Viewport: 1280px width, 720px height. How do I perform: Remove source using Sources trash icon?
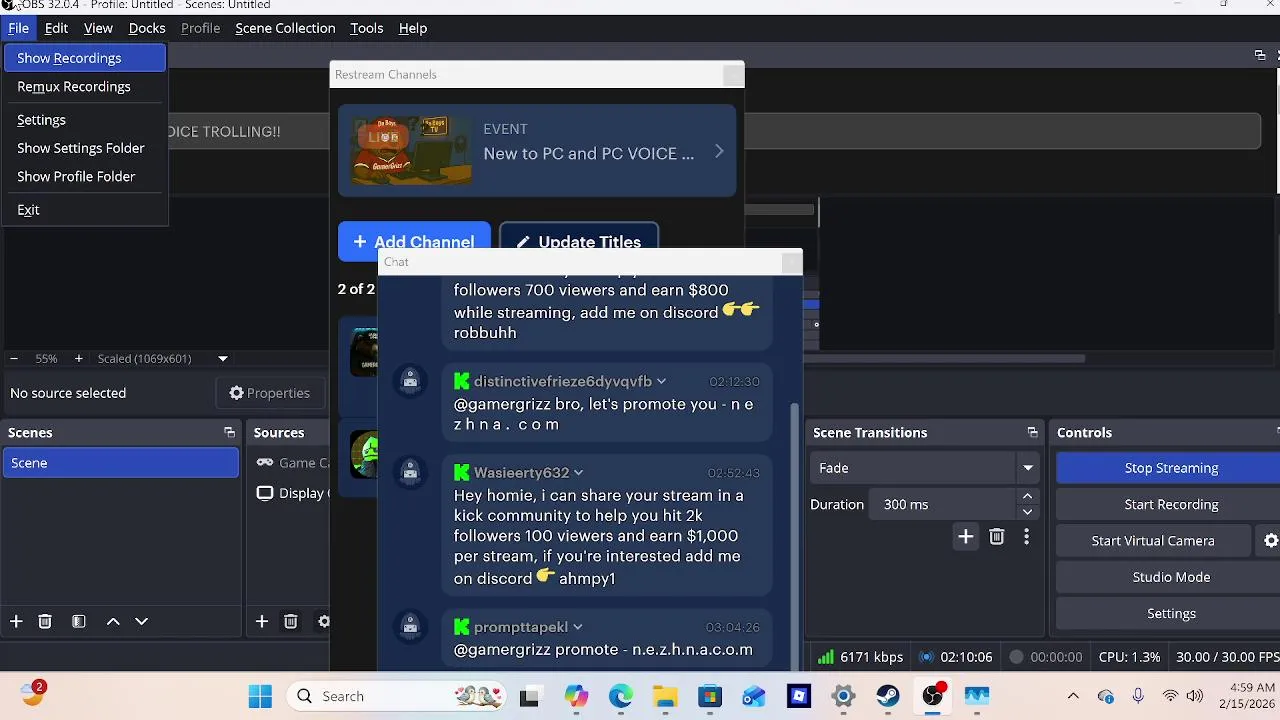point(290,621)
